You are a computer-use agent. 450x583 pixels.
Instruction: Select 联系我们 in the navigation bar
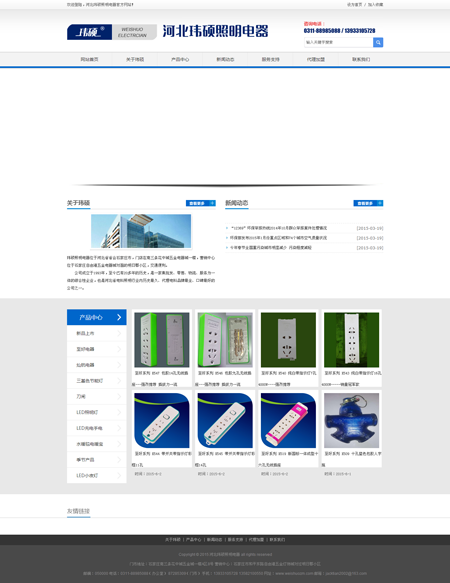point(361,59)
